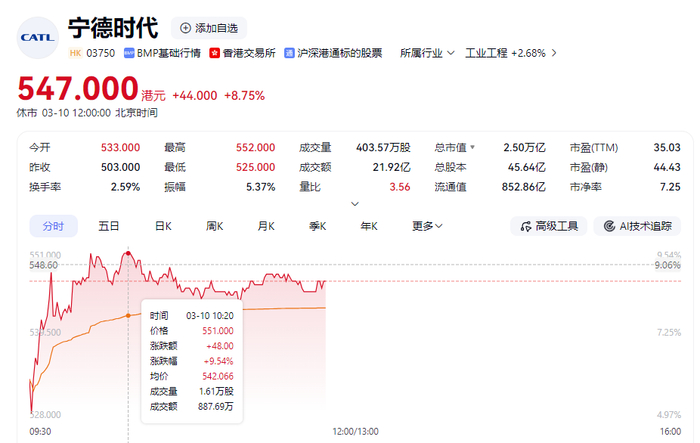Viewport: 700px width, 443px height.
Task: Click the 流通值 value 852.86亿
Action: 524,187
